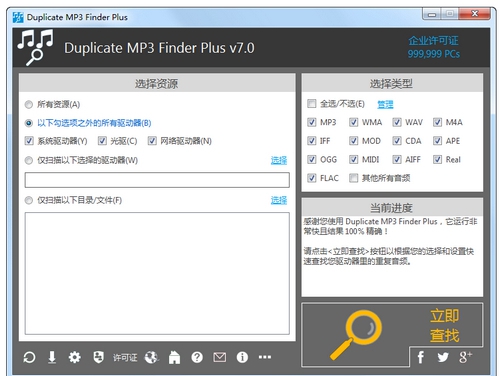Screen dimensions: 500x376
Task: Toggle 网络驱动器(N) checkbox
Action: coord(152,141)
